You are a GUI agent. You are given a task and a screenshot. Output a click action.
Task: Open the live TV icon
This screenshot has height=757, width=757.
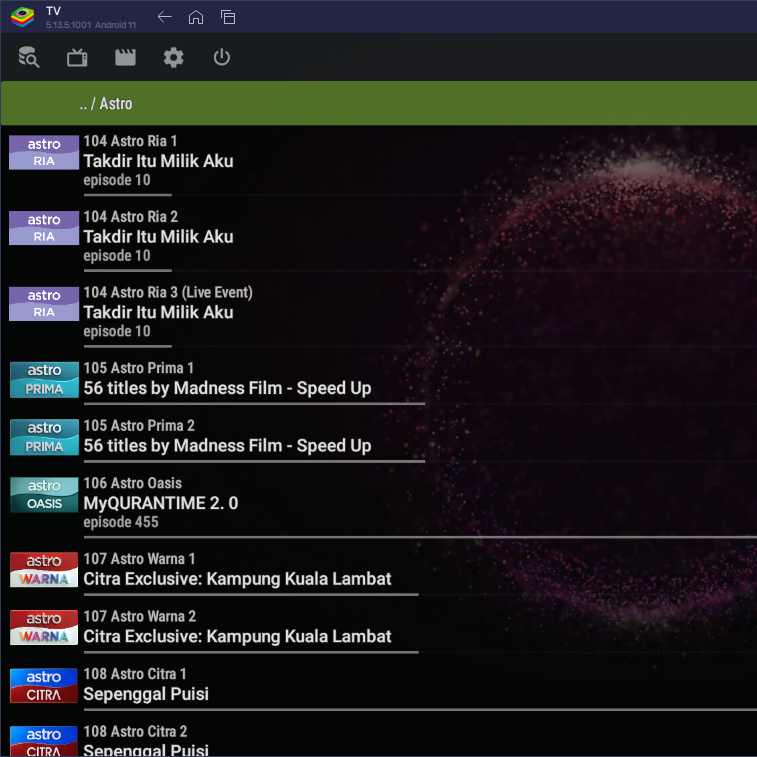point(77,57)
